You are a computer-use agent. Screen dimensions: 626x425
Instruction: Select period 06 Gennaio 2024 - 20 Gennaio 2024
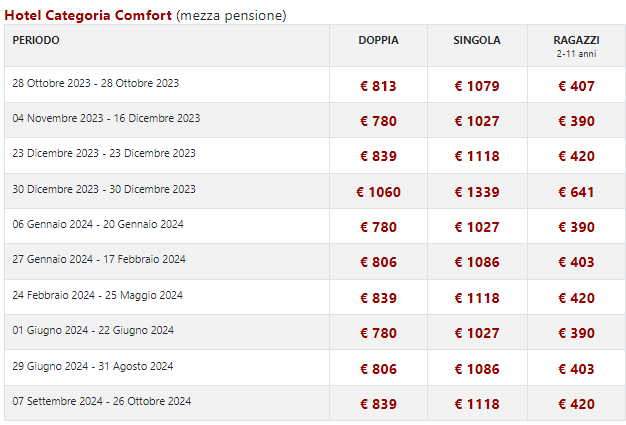pyautogui.click(x=98, y=224)
